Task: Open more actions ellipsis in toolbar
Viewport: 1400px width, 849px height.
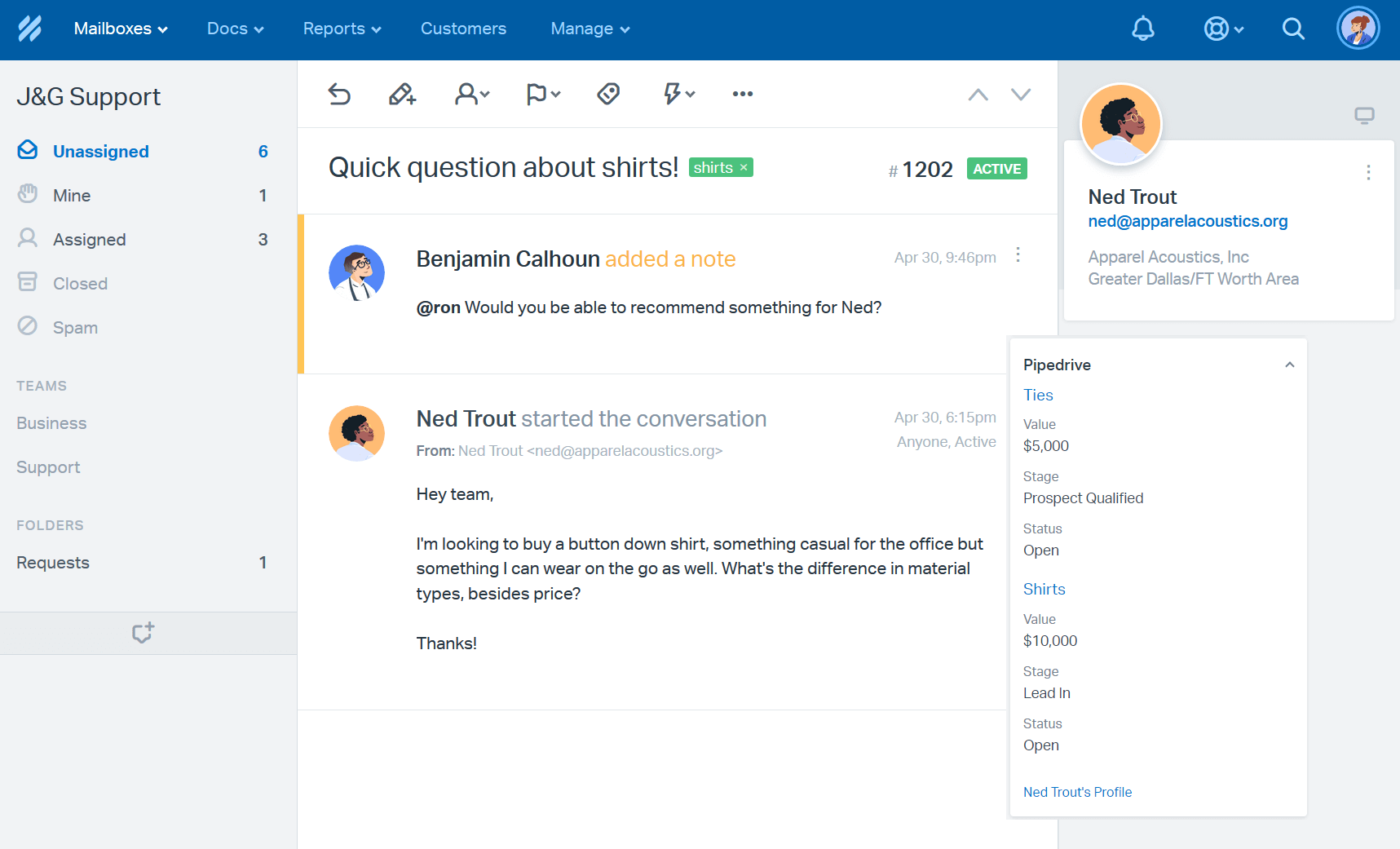Action: (x=742, y=95)
